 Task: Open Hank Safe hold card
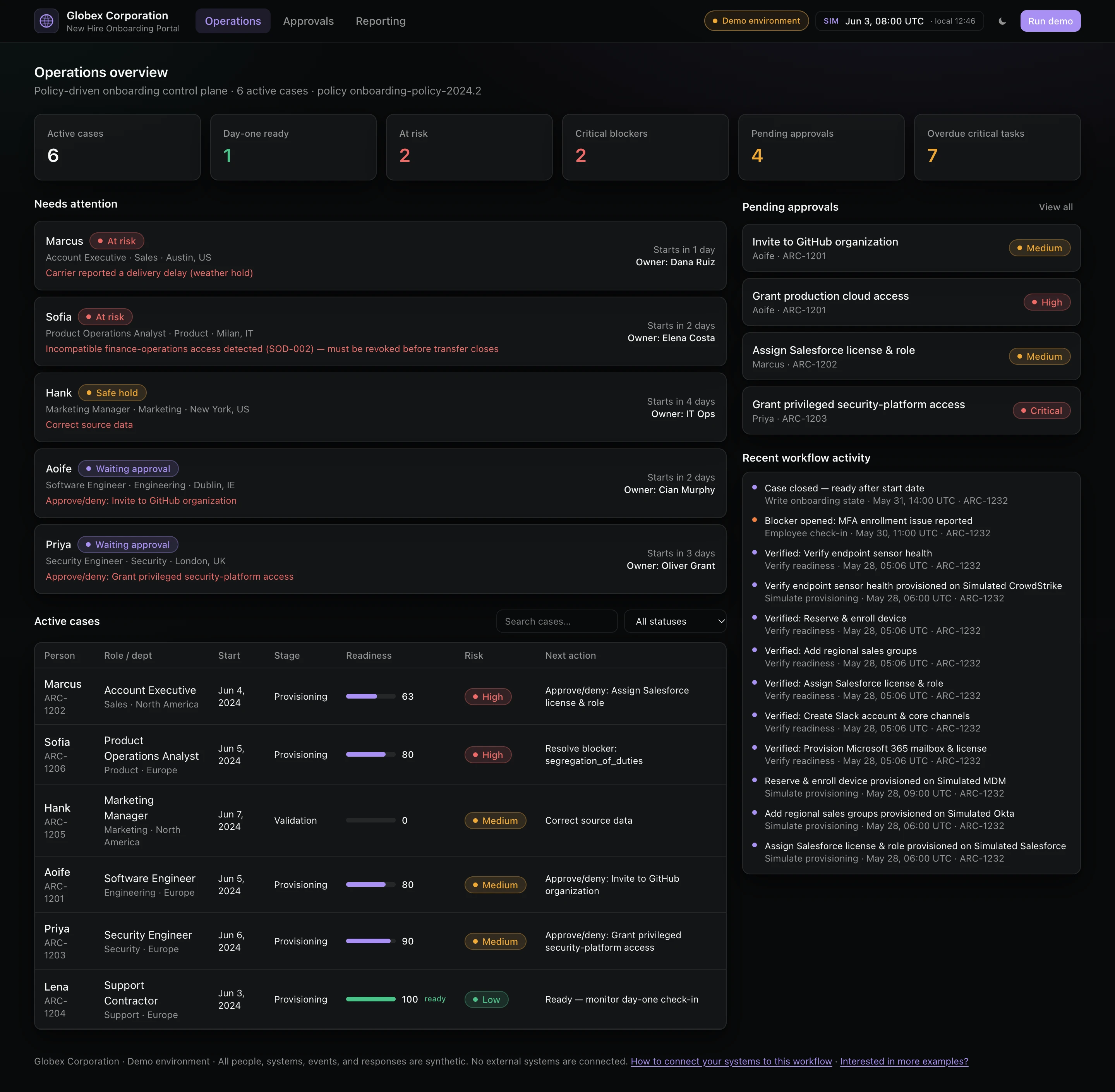click(380, 408)
